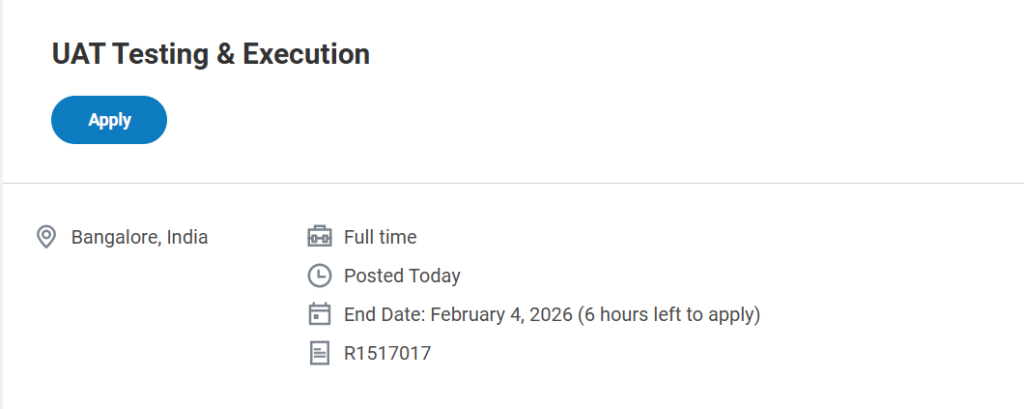Select the UAT Testing & Execution heading

[210, 54]
